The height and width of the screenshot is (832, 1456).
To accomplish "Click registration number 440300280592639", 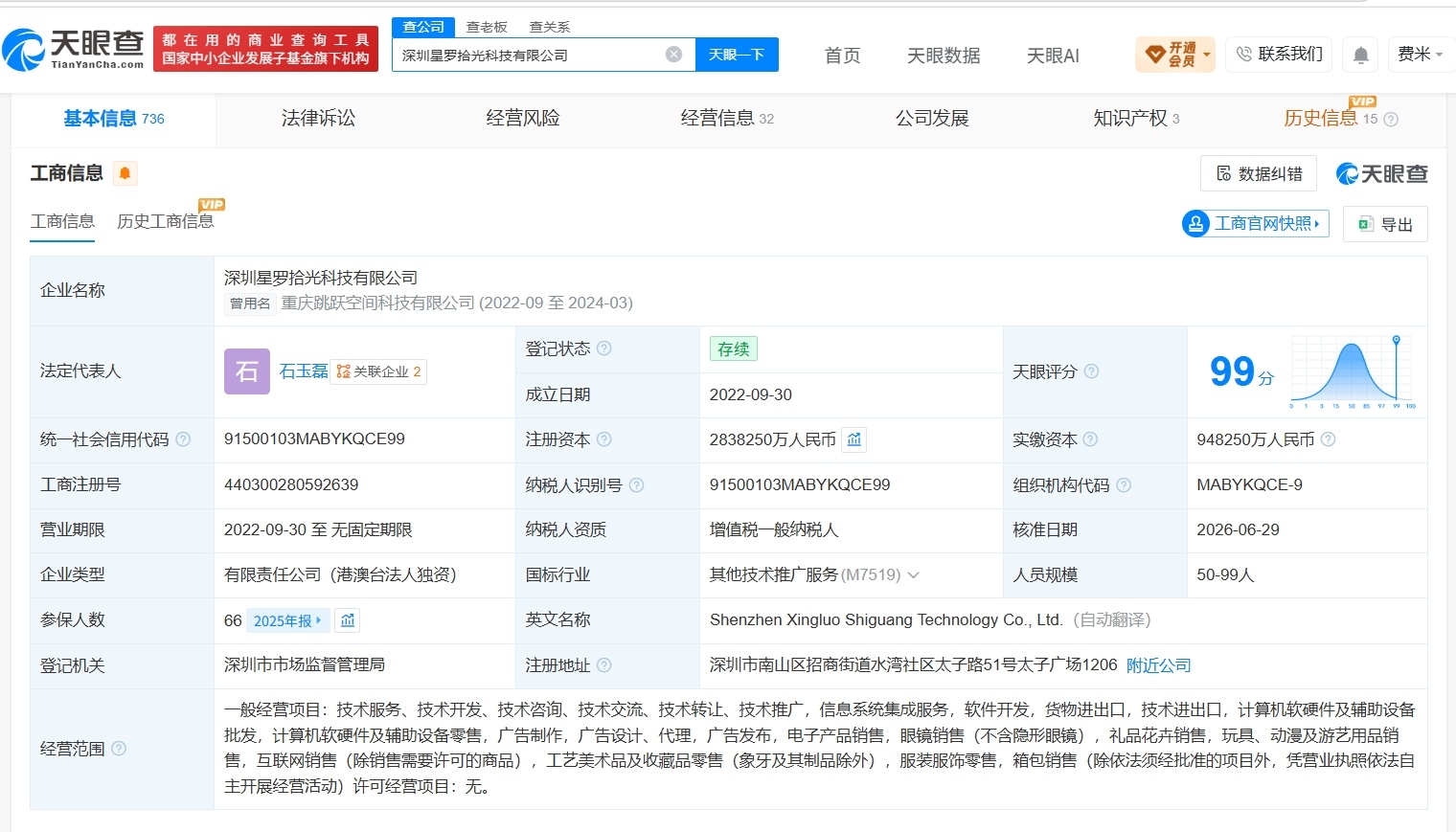I will pos(291,485).
